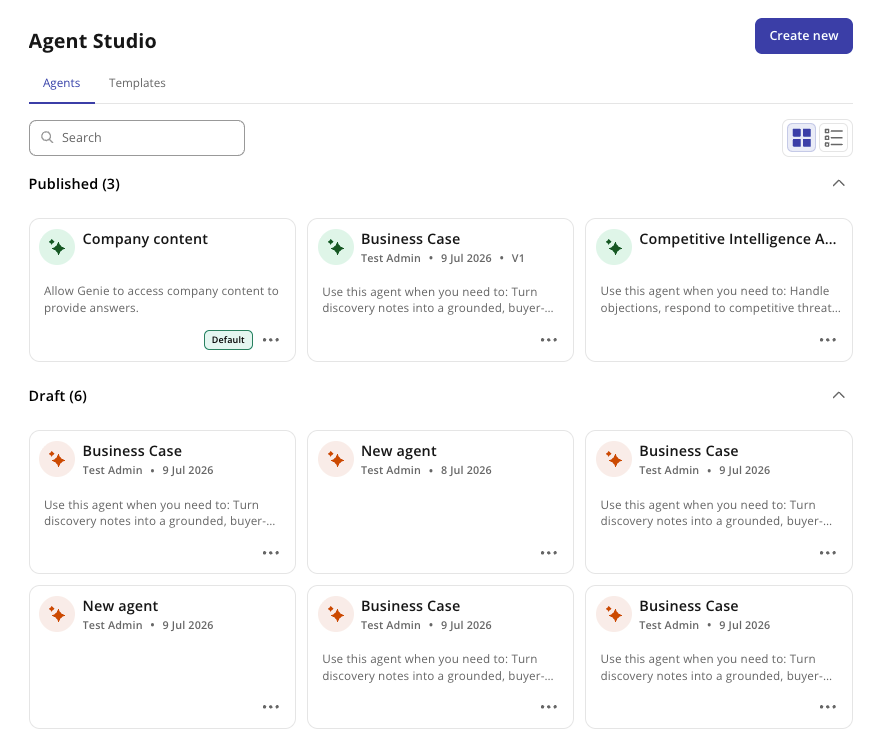Focus the Search input field
Image resolution: width=891 pixels, height=749 pixels.
pyautogui.click(x=137, y=138)
